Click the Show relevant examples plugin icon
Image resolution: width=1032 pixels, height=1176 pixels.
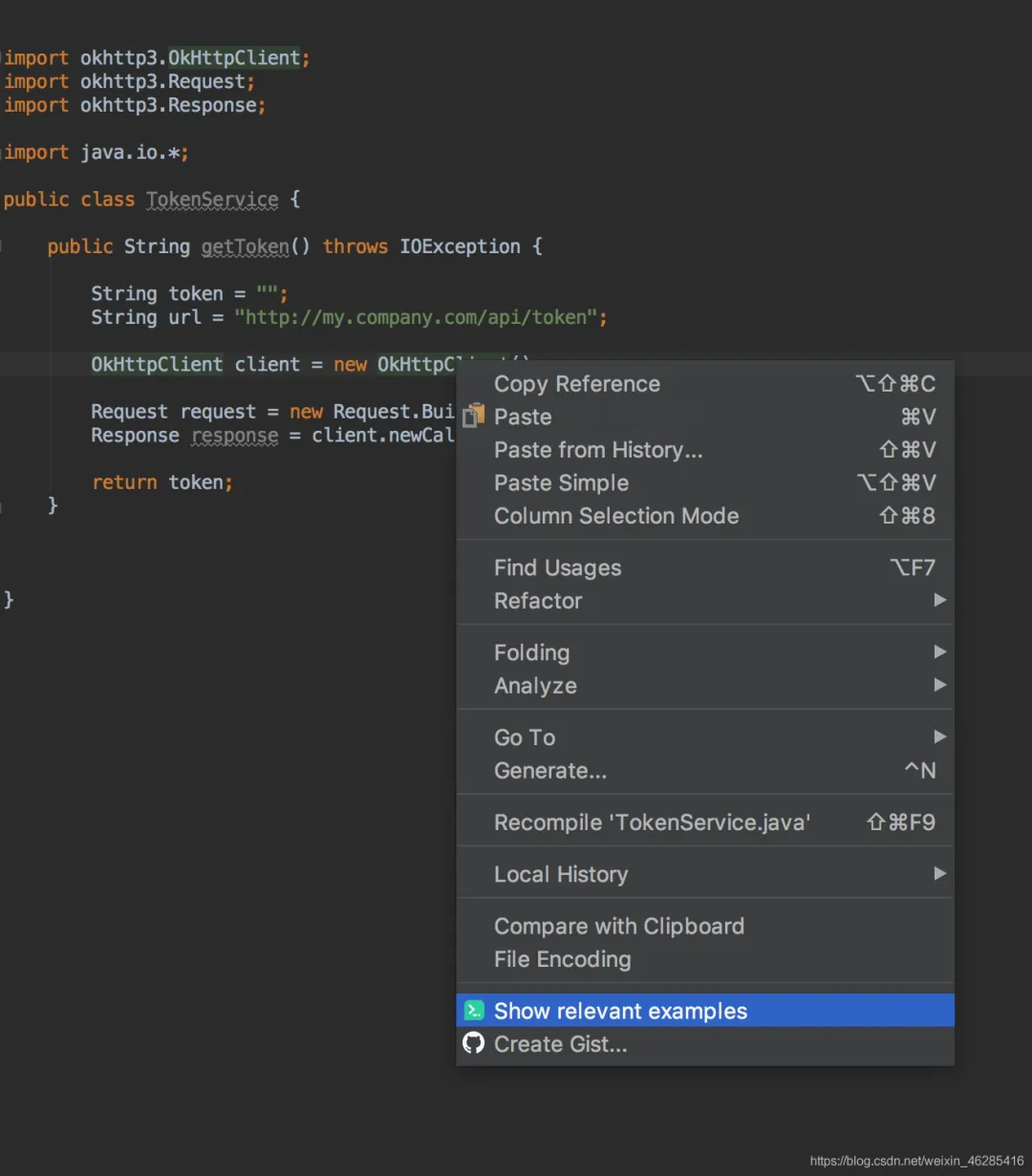(x=474, y=1011)
